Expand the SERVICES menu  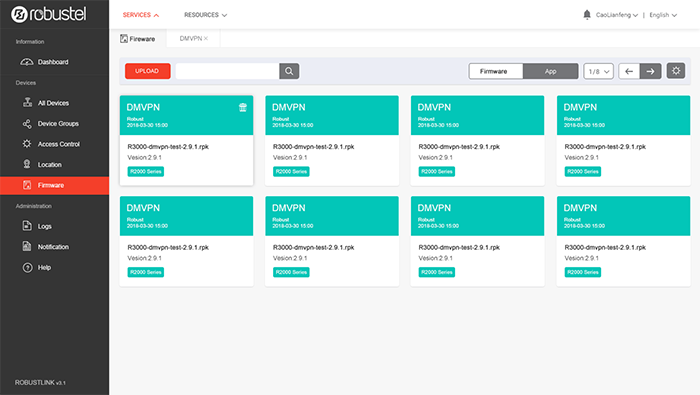pyautogui.click(x=141, y=15)
